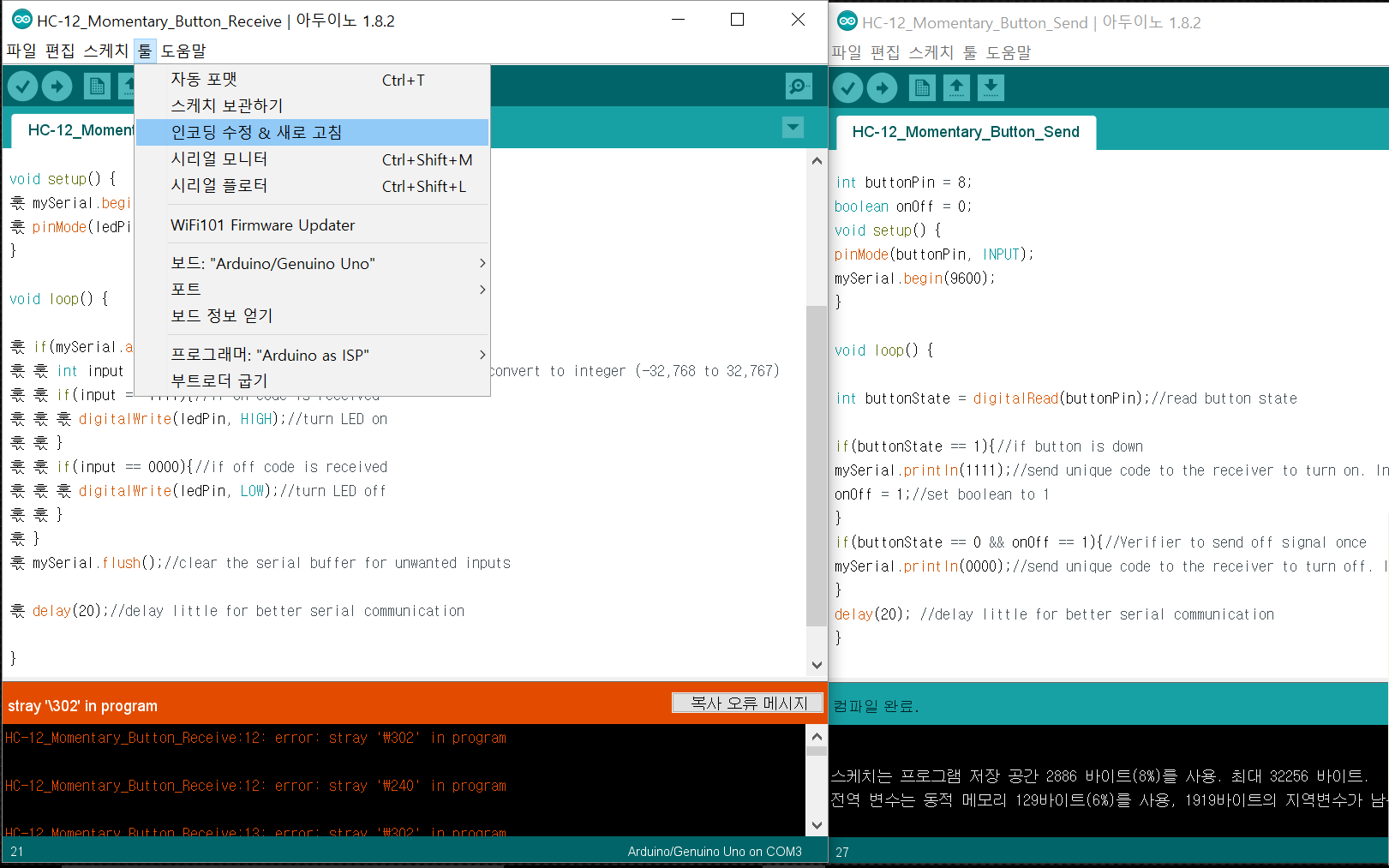Open 편집 menu in Send window
The height and width of the screenshot is (868, 1389).
(885, 52)
